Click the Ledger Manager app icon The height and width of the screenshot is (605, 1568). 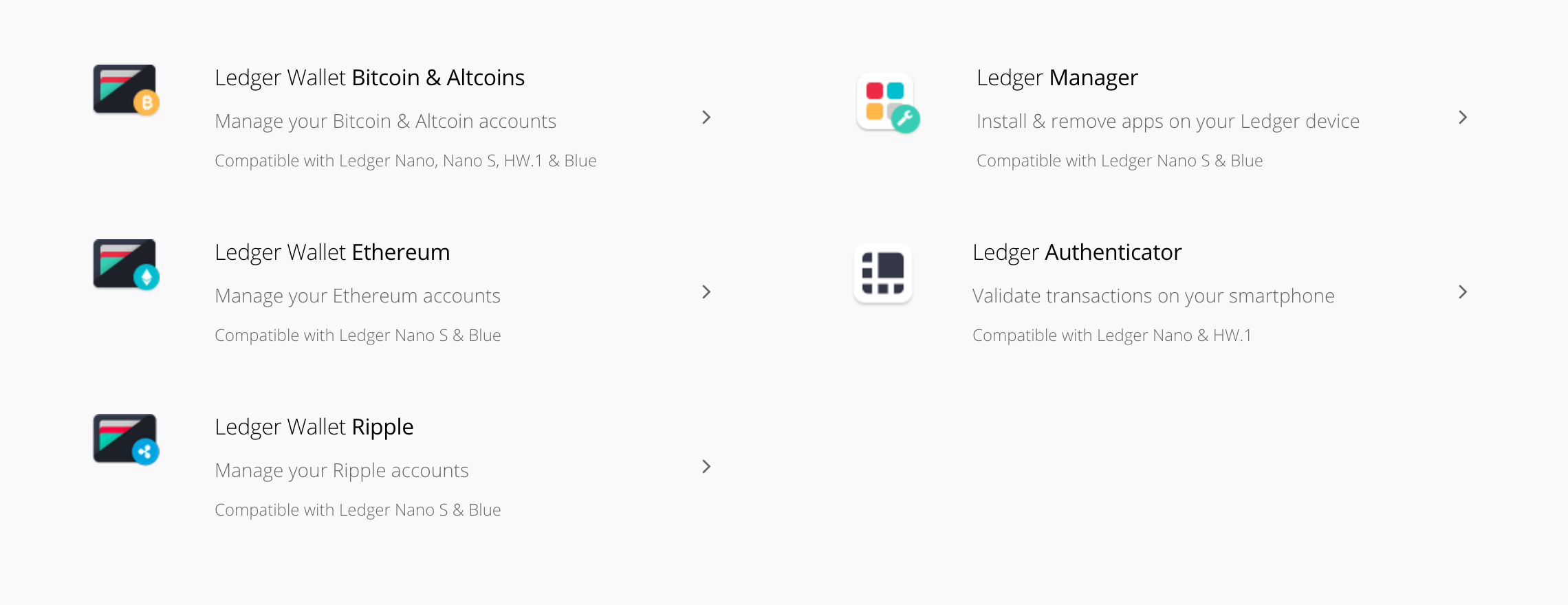click(887, 102)
